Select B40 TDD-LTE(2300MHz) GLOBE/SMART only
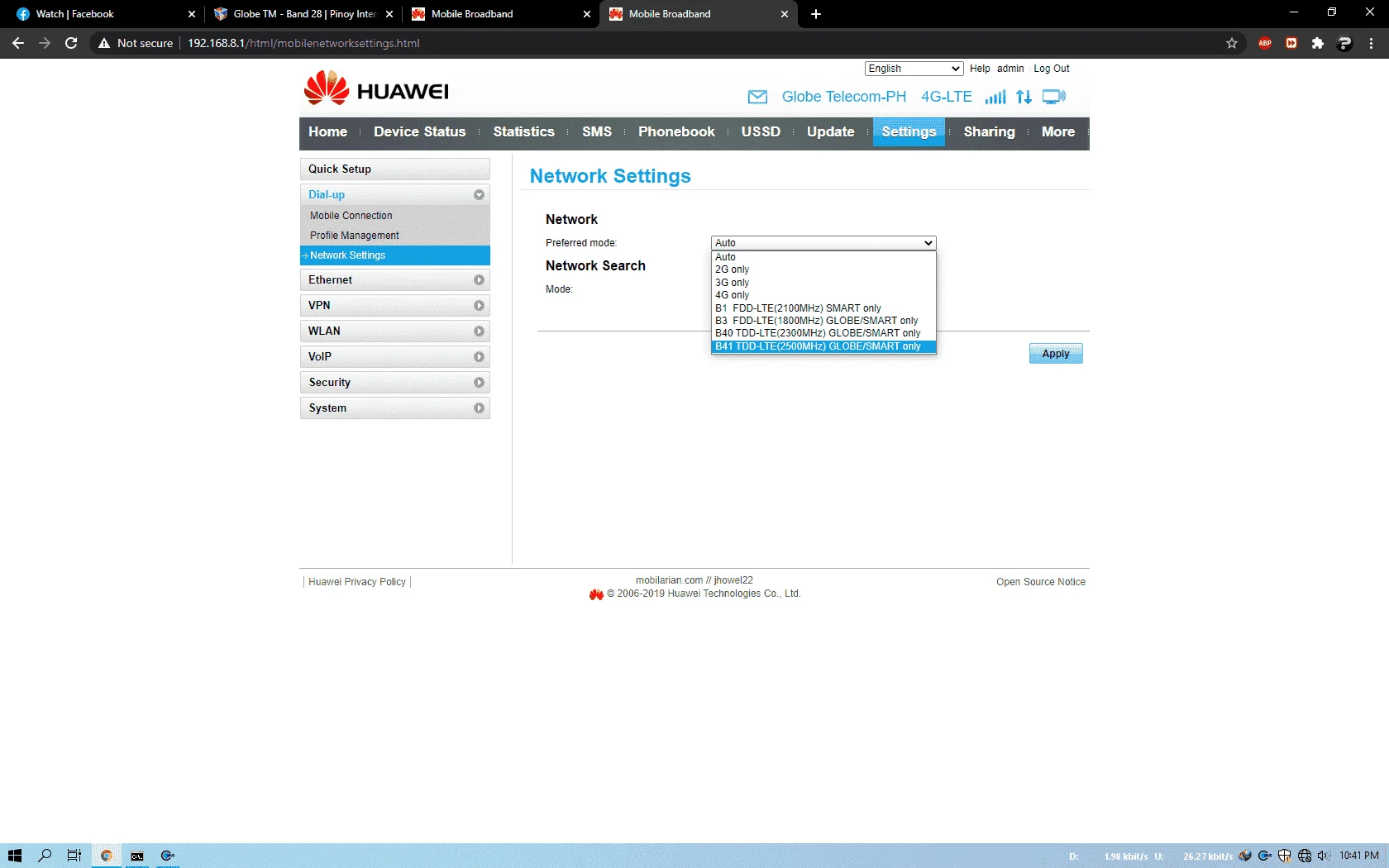 (823, 333)
